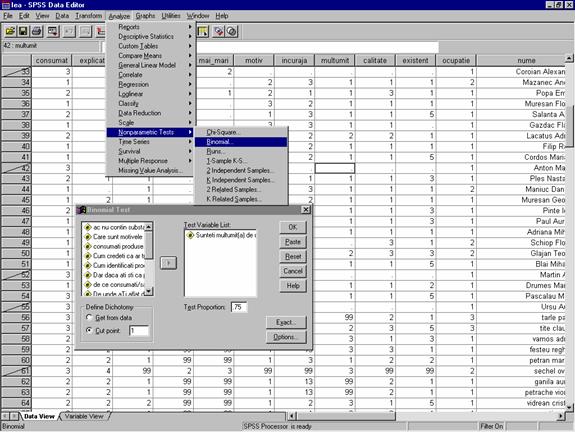Image resolution: width=575 pixels, height=432 pixels.
Task: Click the Dialog Recall toolbar icon
Action: click(x=53, y=32)
